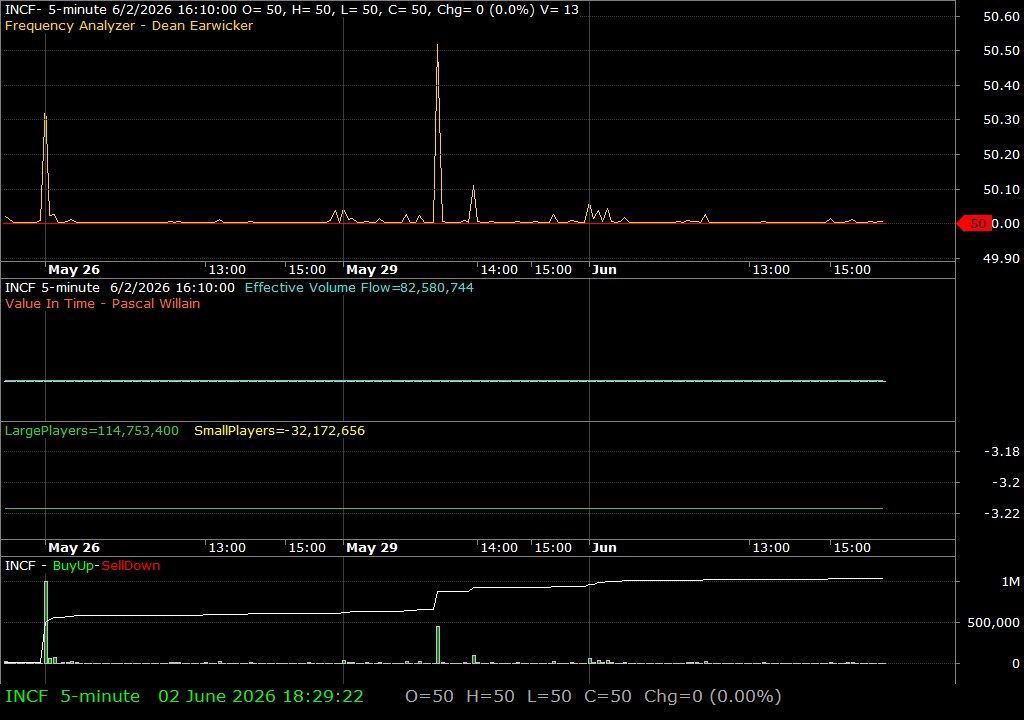Click the tallest yellow spike peaking near 50.50
The image size is (1024, 720).
[438, 131]
